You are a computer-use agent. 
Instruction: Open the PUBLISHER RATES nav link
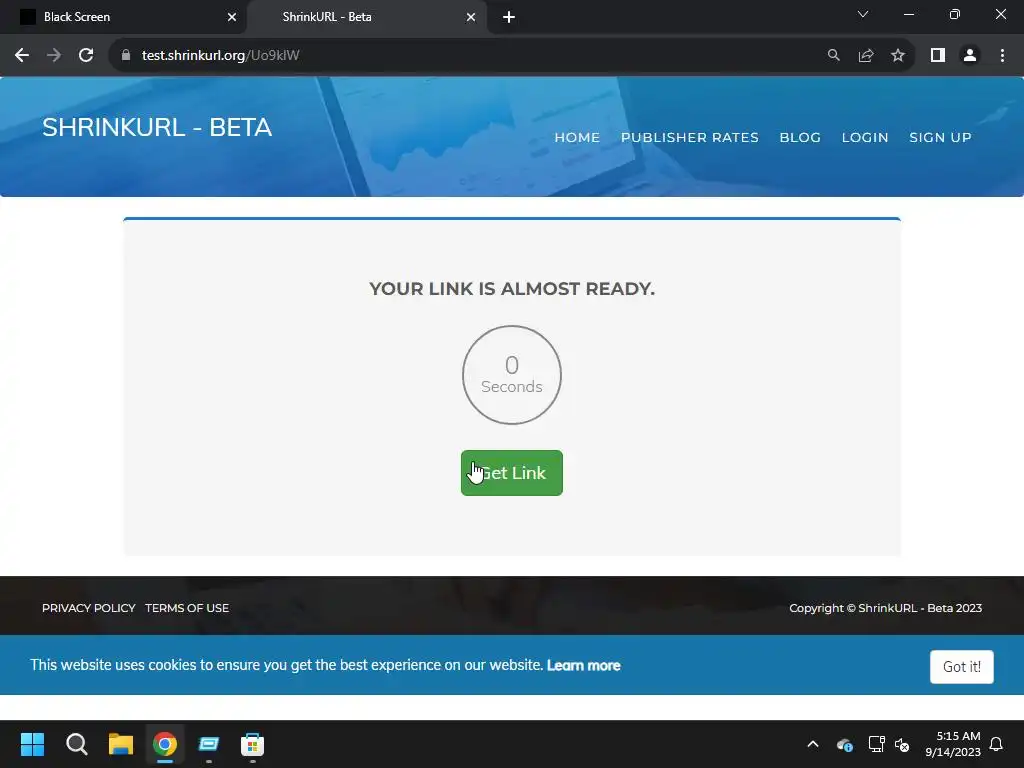click(x=690, y=137)
